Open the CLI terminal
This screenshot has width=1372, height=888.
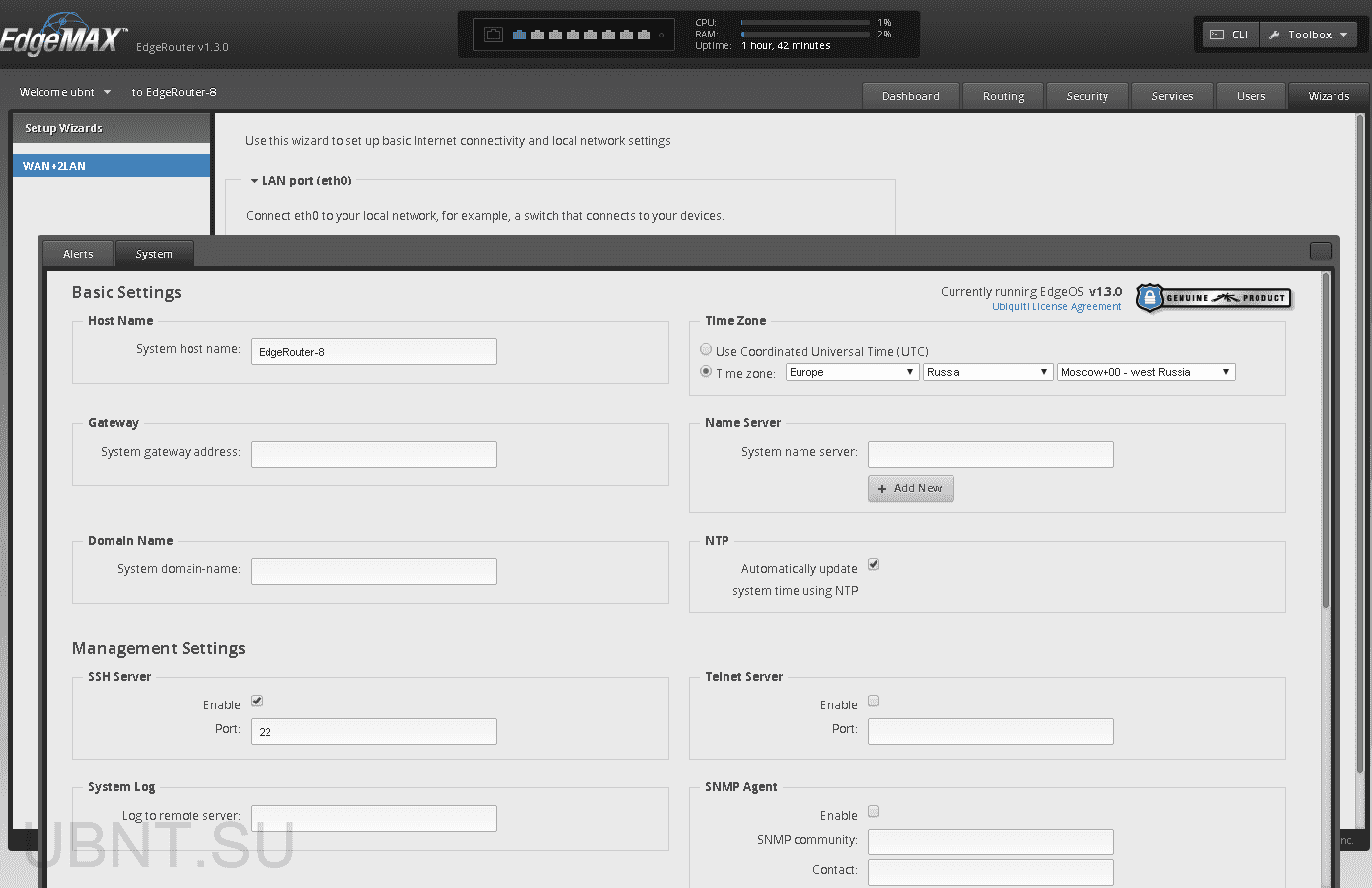click(1230, 35)
